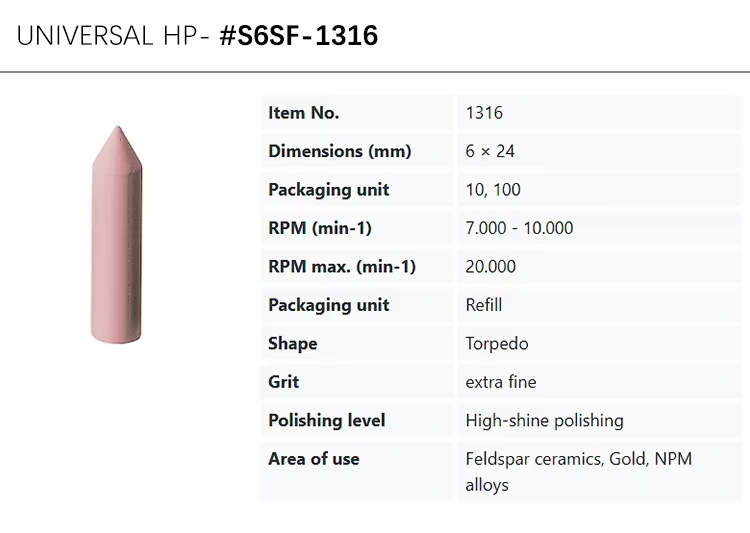Screen dimensions: 750x533
Task: Click the UNIVERSAL HP- heading text
Action: tap(113, 36)
